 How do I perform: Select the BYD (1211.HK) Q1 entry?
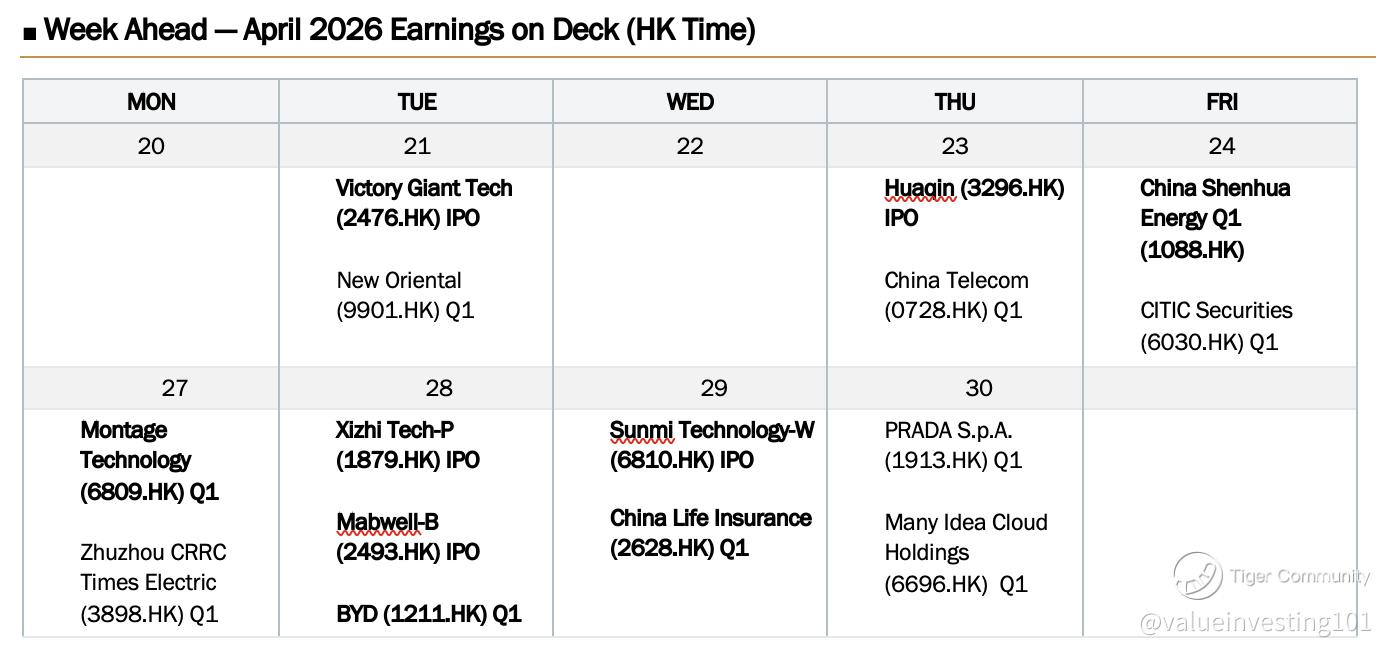[x=428, y=613]
